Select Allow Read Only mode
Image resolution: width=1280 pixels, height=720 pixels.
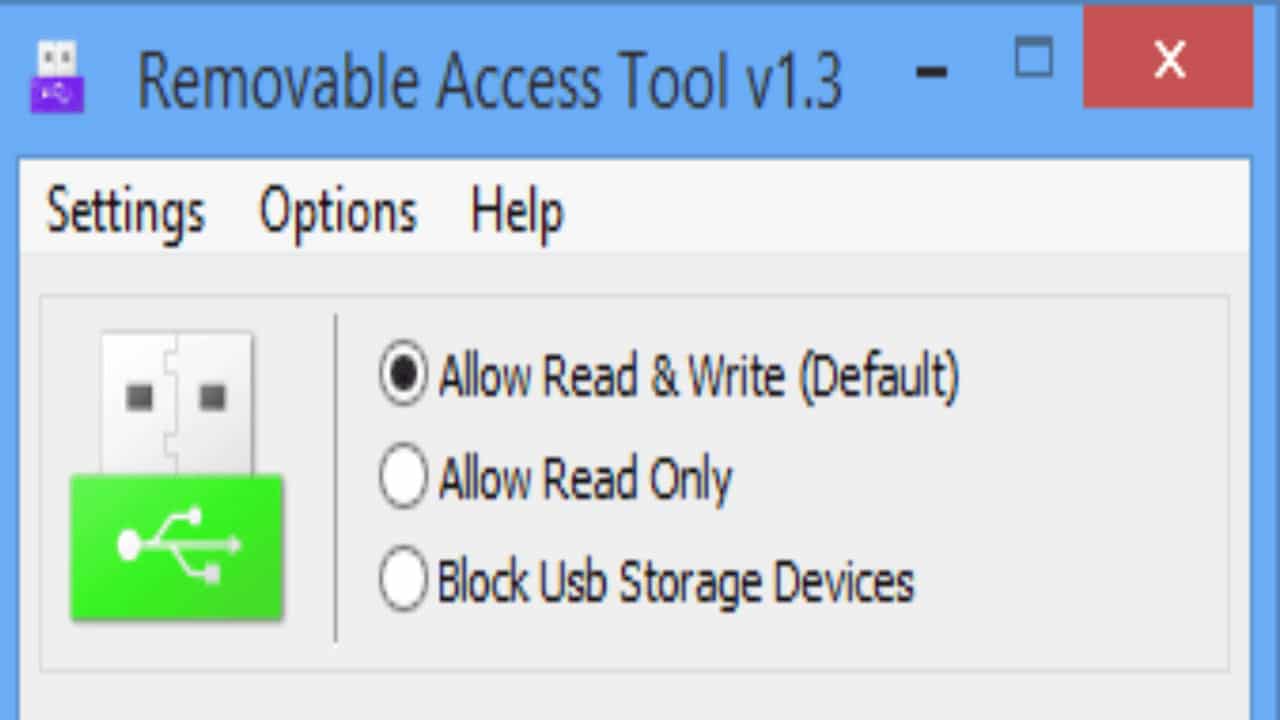[x=403, y=478]
